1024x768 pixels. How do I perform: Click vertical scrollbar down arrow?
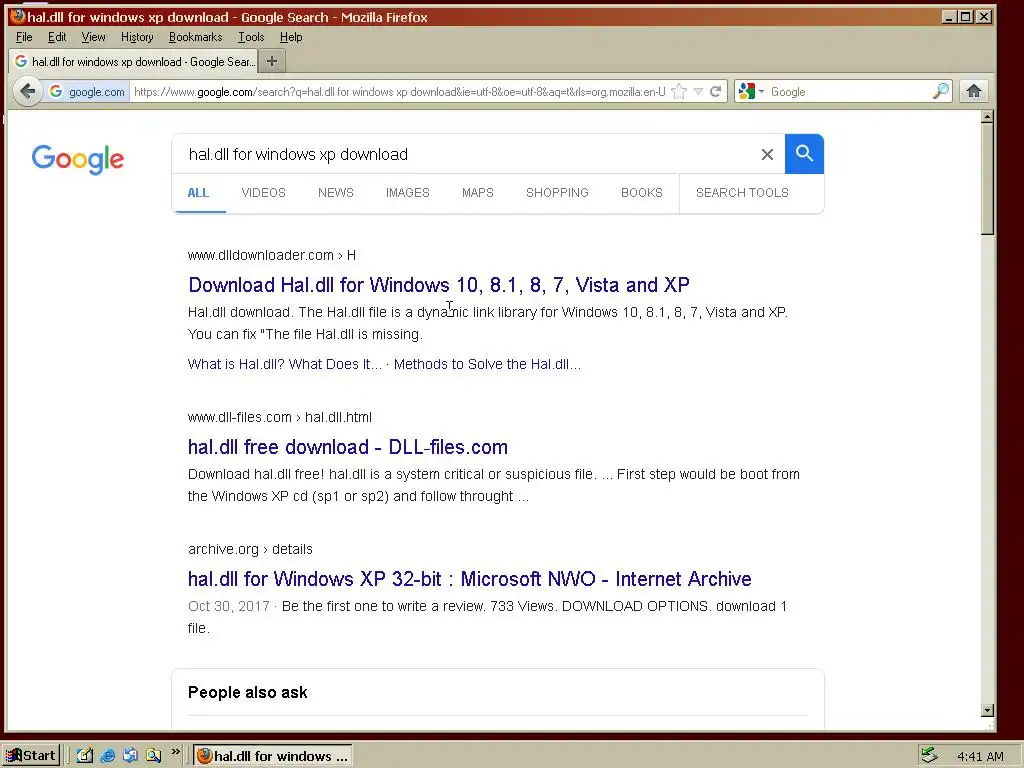click(987, 710)
